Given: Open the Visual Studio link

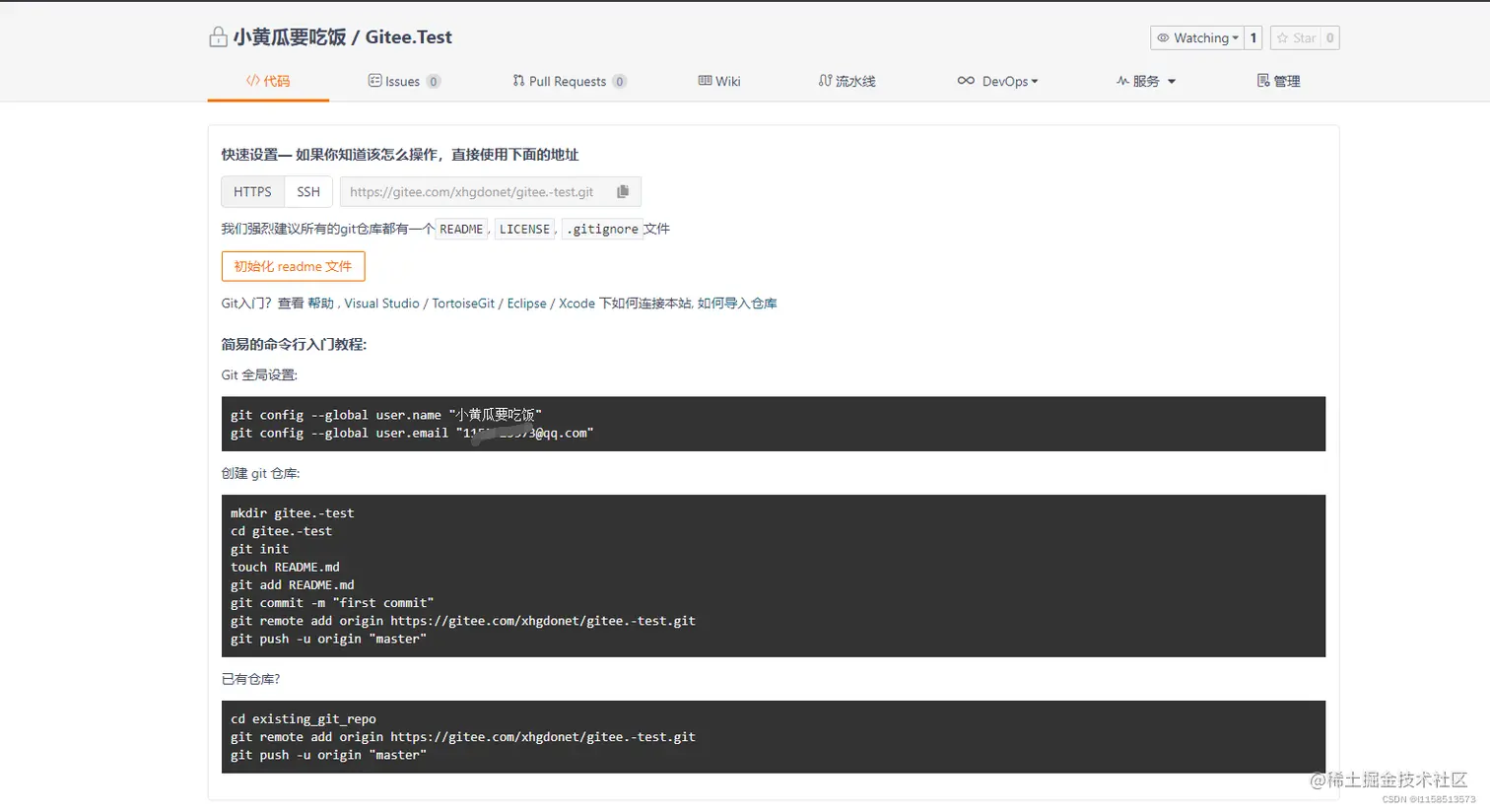Looking at the screenshot, I should click(381, 304).
